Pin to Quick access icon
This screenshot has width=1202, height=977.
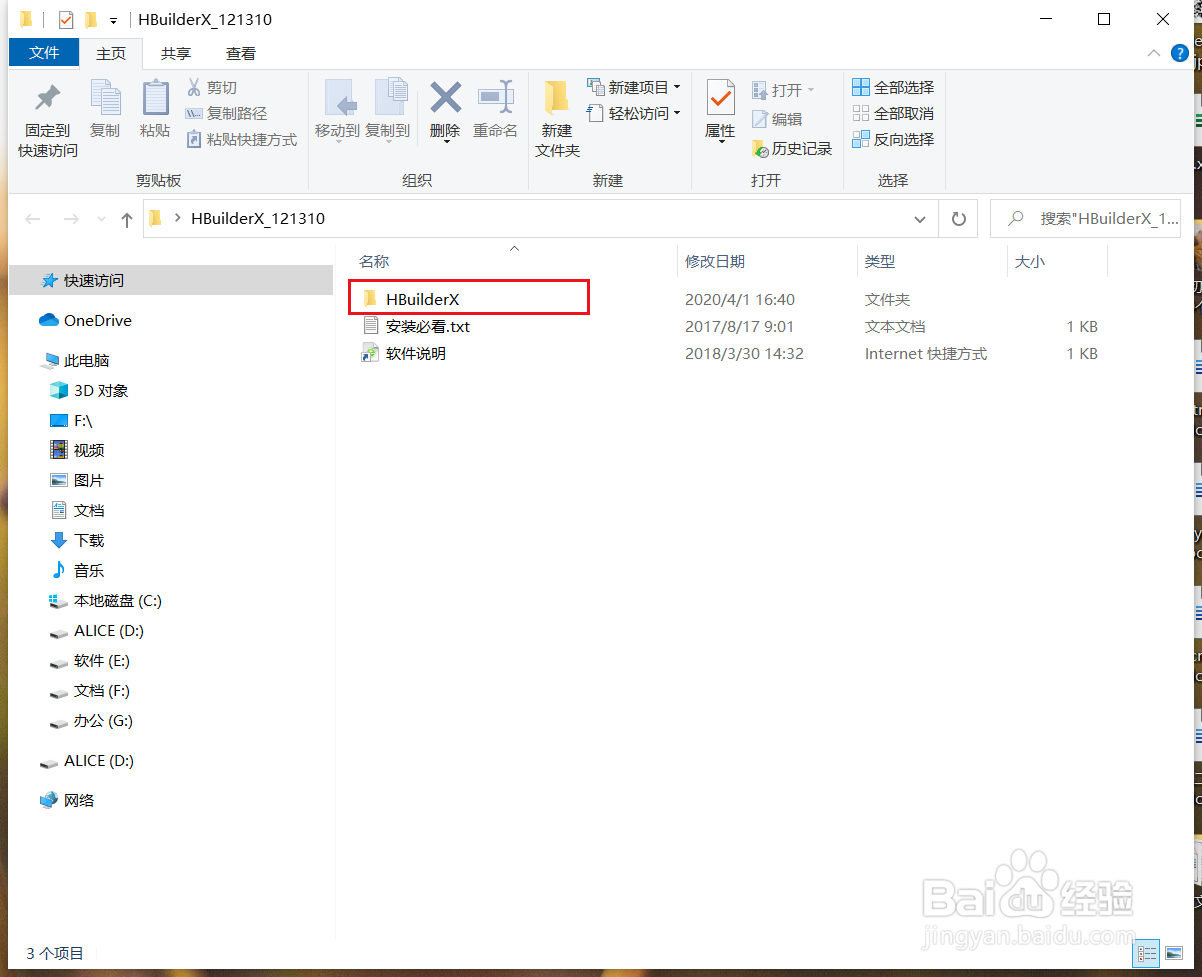(x=47, y=98)
